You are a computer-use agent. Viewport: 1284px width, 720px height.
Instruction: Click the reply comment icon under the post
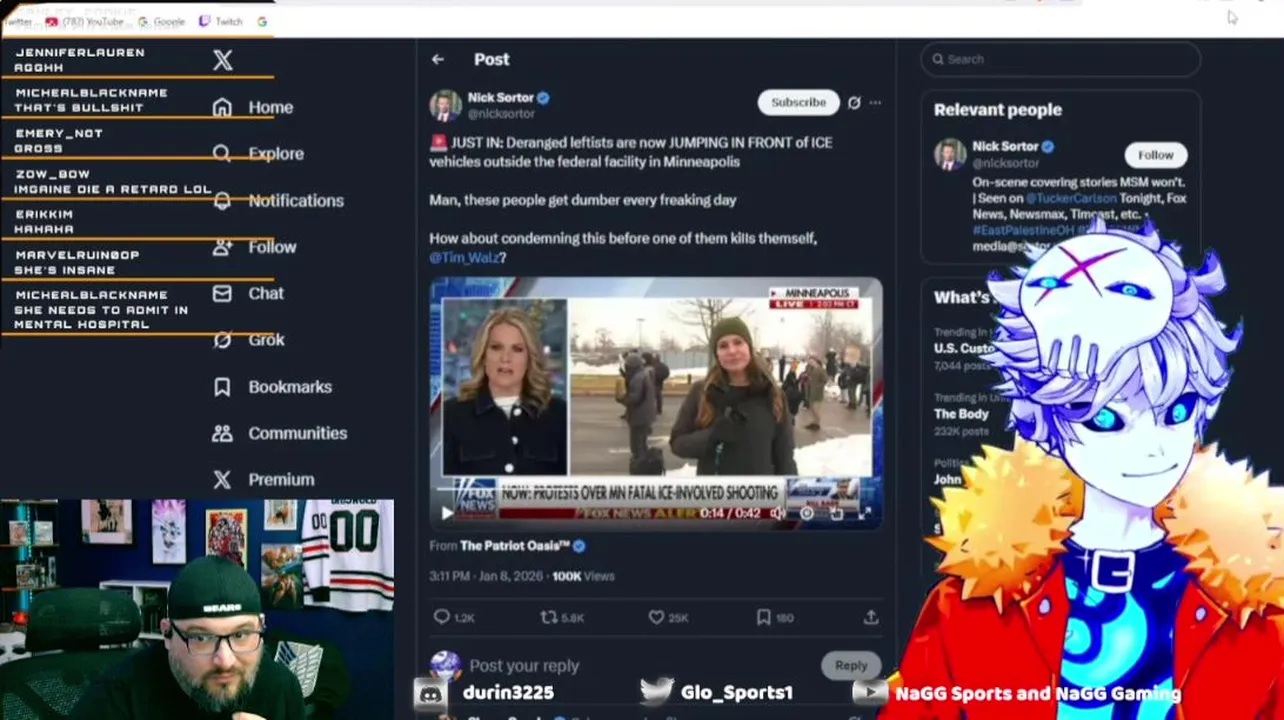(x=442, y=618)
